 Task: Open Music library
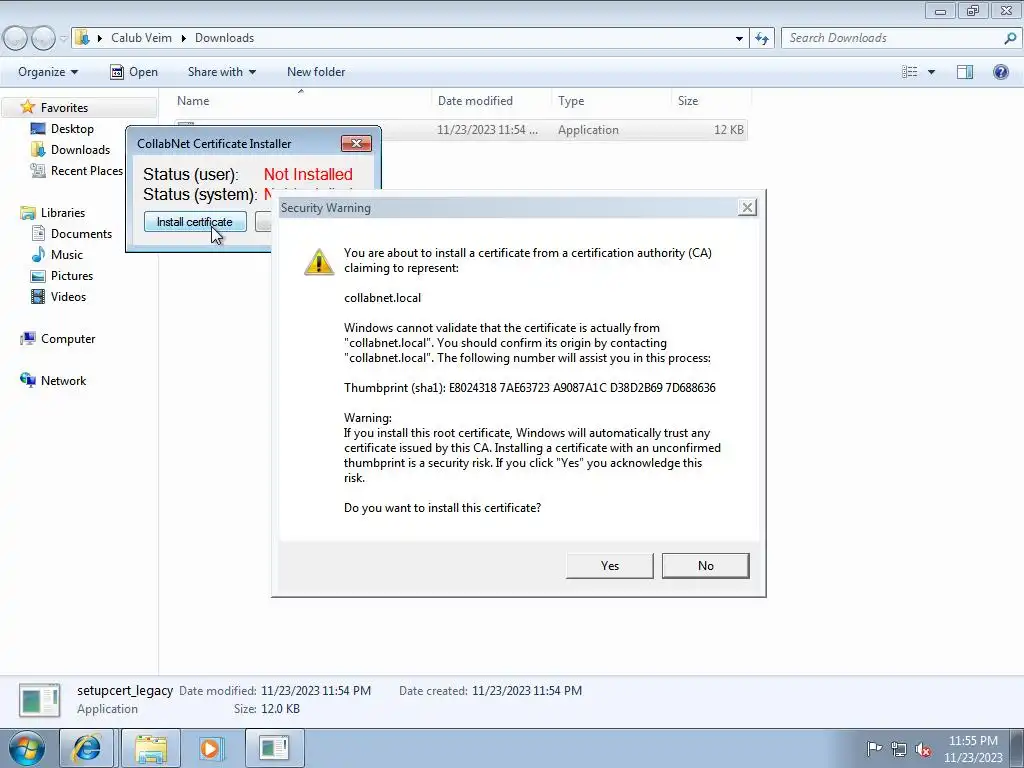tap(67, 255)
